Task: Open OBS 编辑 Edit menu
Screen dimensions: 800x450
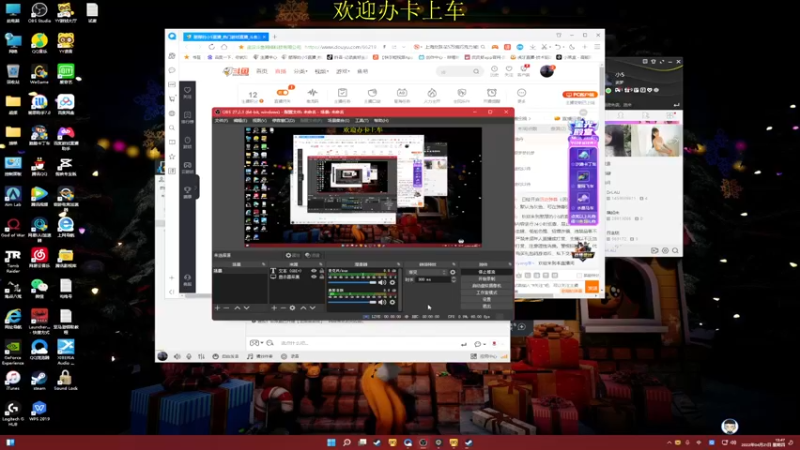Action: coord(240,120)
